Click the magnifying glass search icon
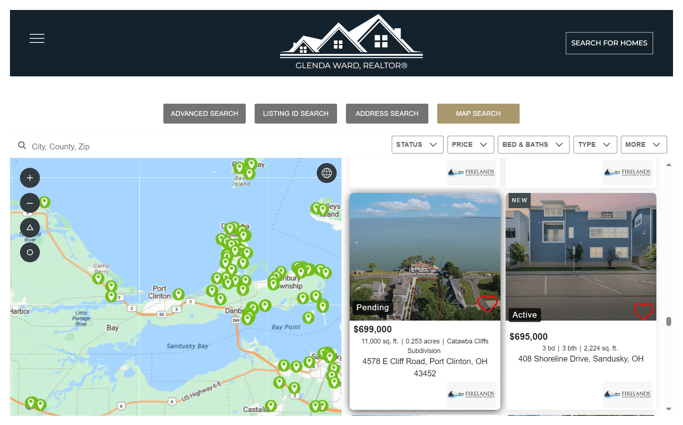The image size is (683, 425). point(22,145)
